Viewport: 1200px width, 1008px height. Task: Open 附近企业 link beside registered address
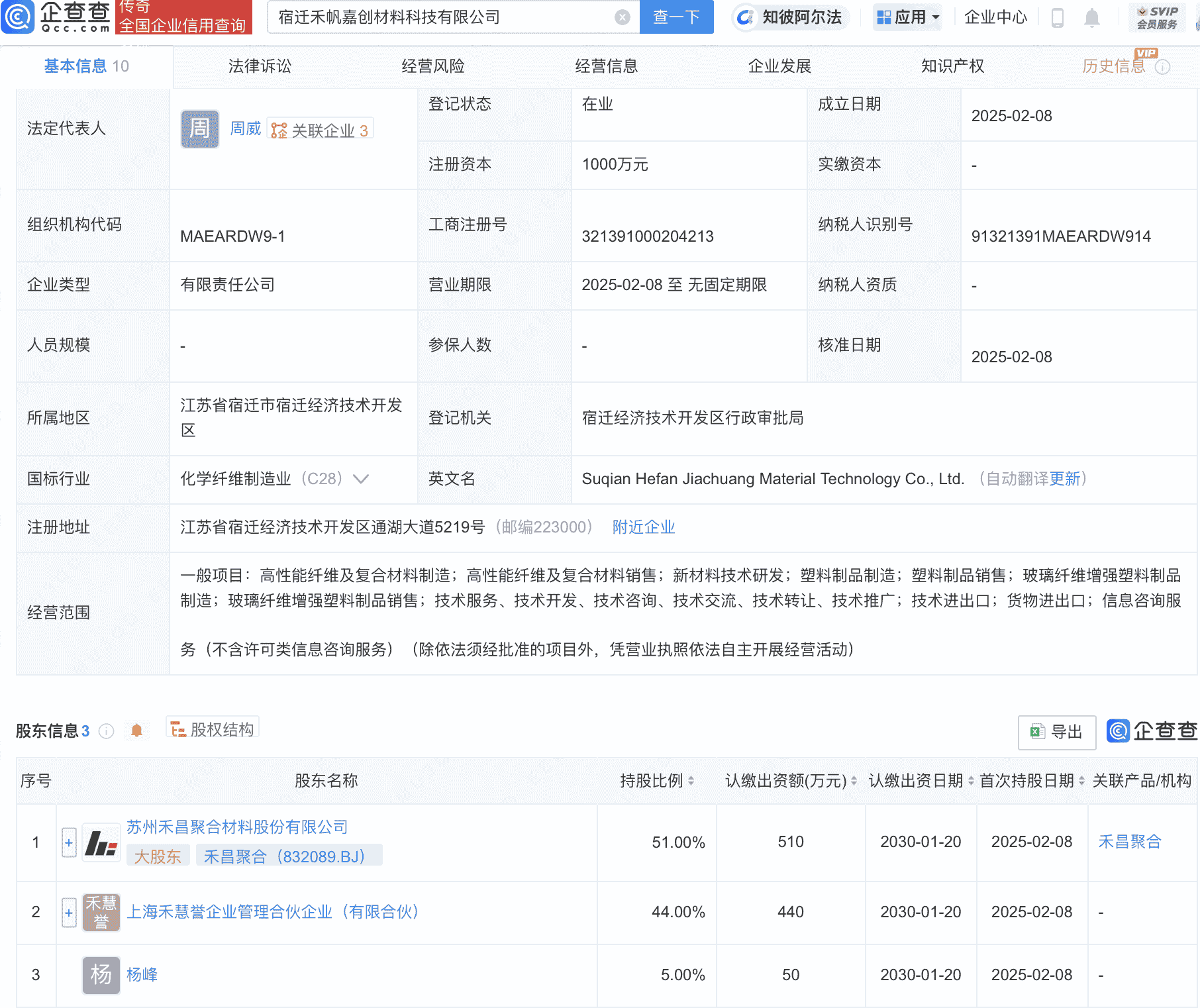coord(644,527)
